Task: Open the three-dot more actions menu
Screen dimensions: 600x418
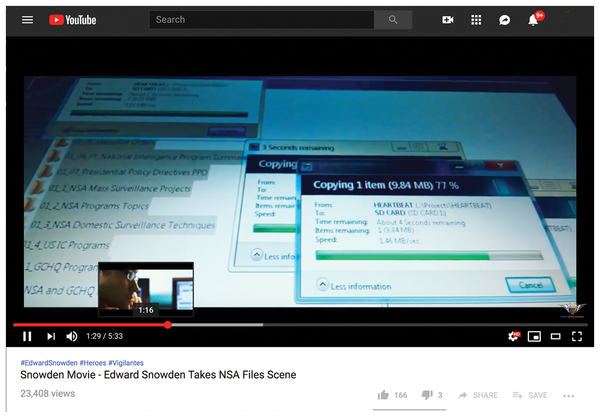Action: pos(569,396)
